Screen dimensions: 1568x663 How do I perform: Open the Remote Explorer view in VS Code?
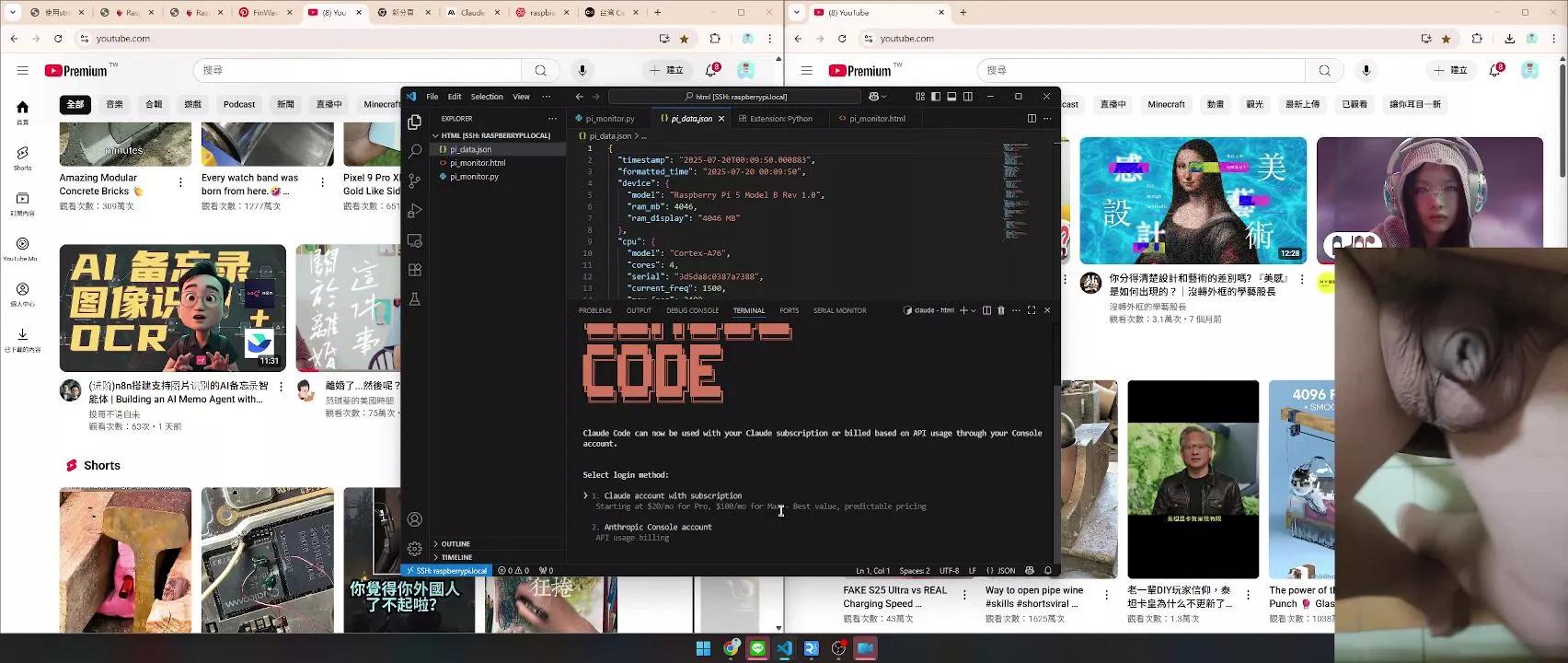pyautogui.click(x=415, y=240)
